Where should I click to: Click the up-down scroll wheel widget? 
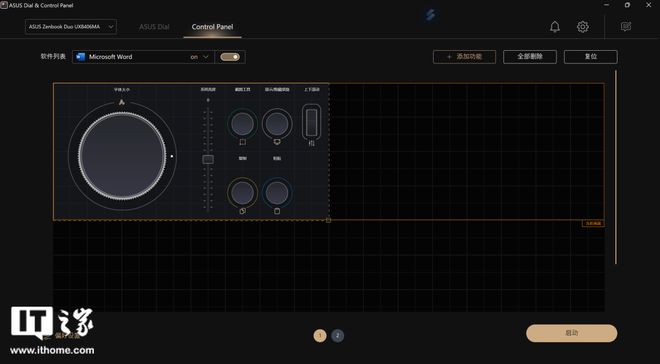[311, 122]
